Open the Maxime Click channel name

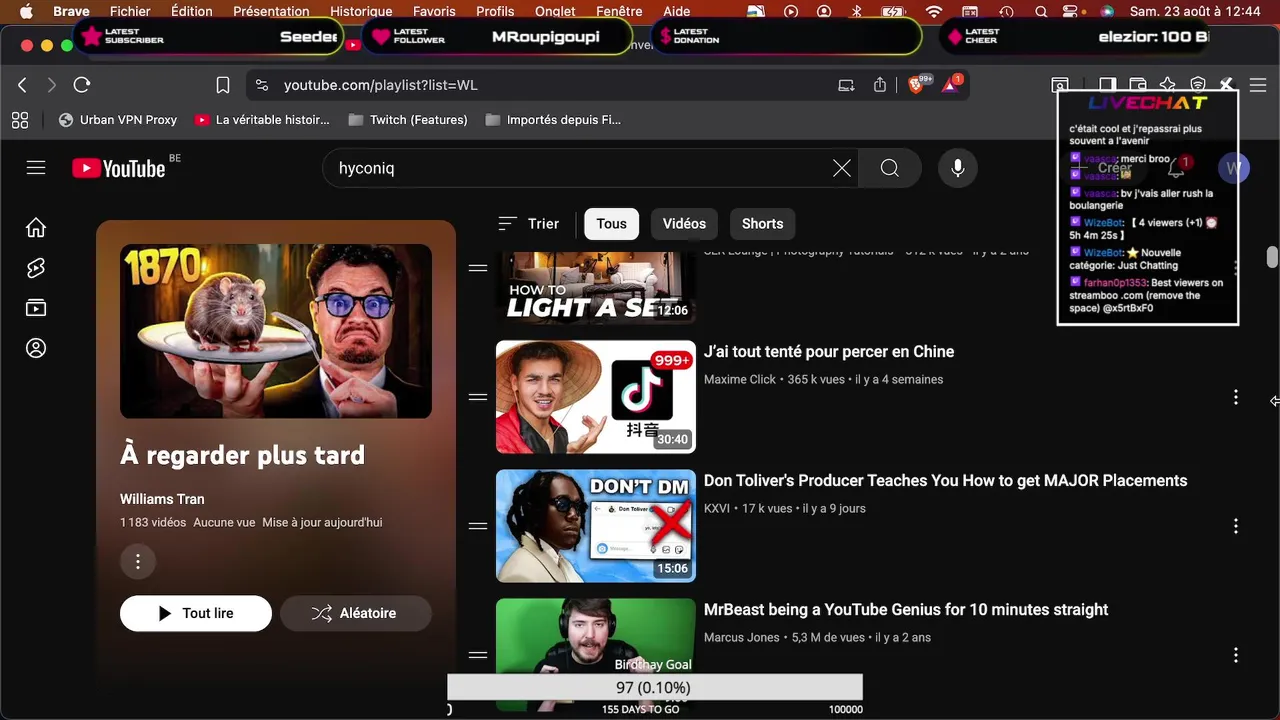(740, 380)
